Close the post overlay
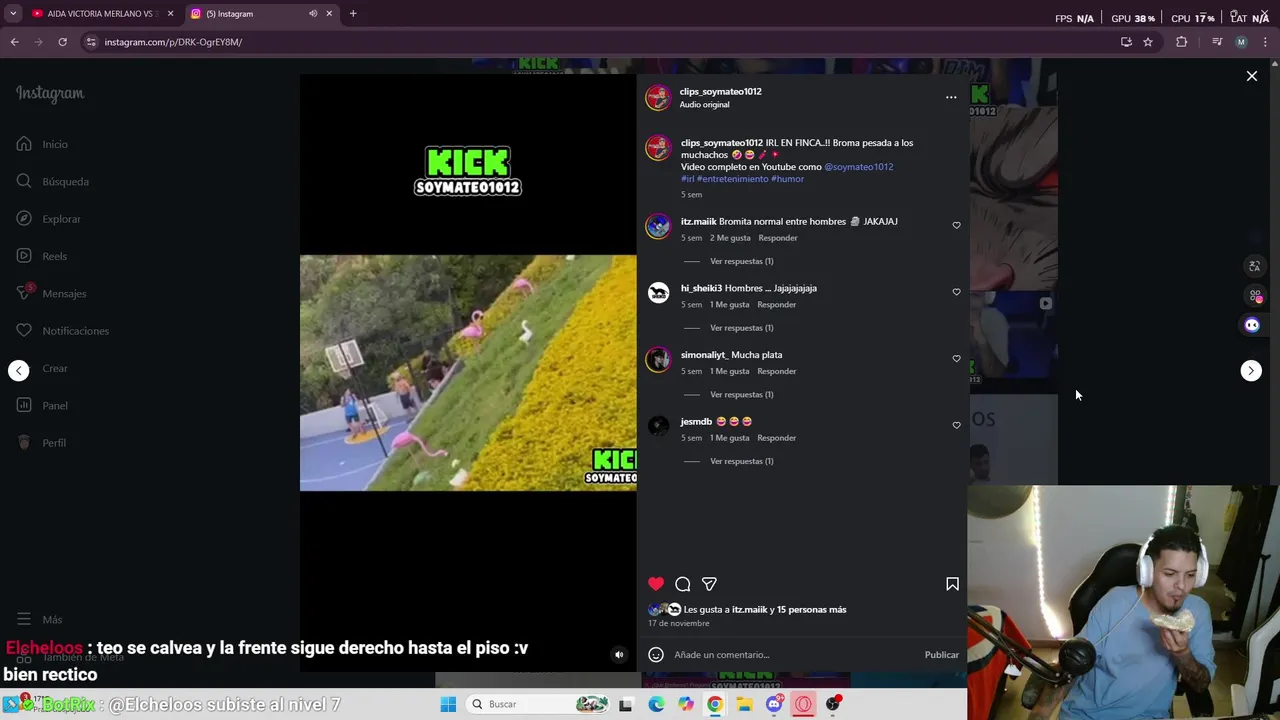 (1251, 76)
